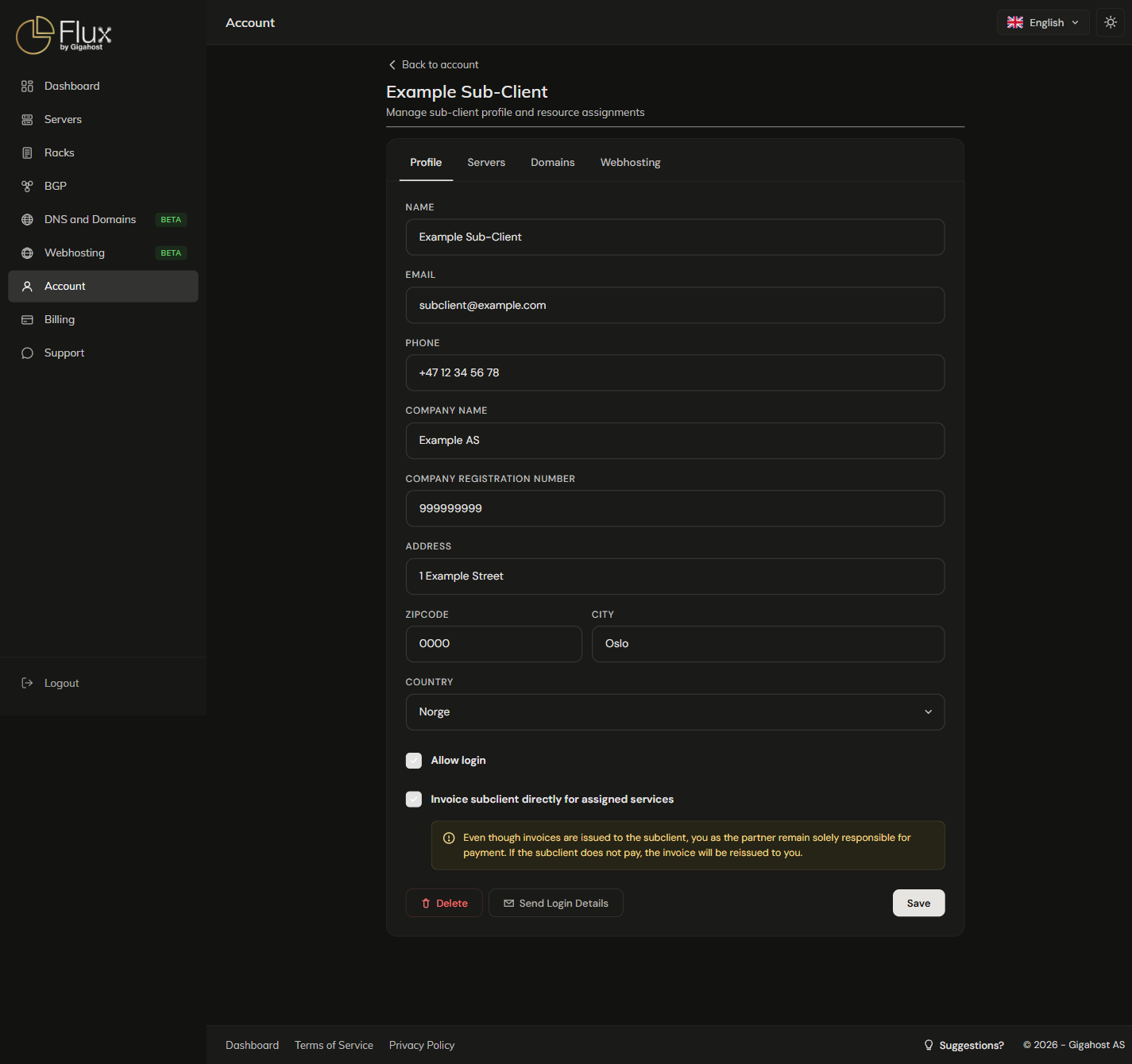Click the DNS and Domains globe icon
The height and width of the screenshot is (1064, 1132).
pos(27,219)
